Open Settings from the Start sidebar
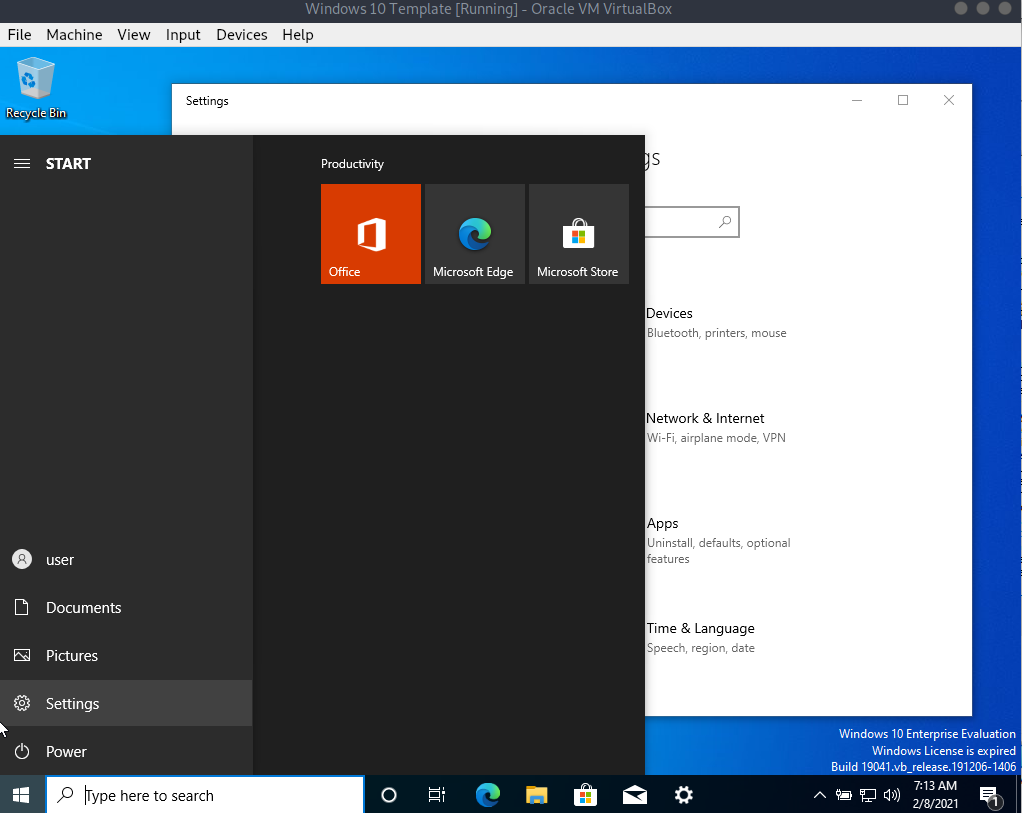 click(126, 703)
